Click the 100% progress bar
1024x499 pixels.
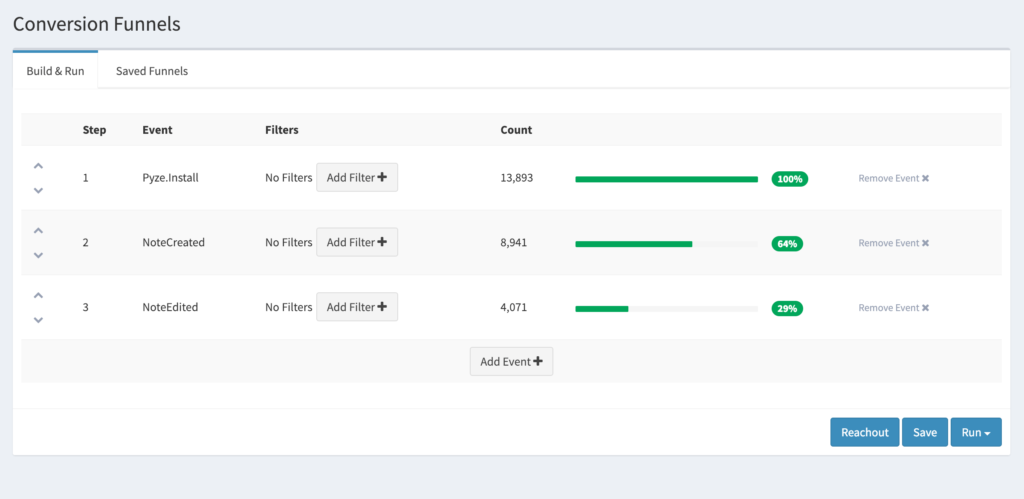click(666, 179)
